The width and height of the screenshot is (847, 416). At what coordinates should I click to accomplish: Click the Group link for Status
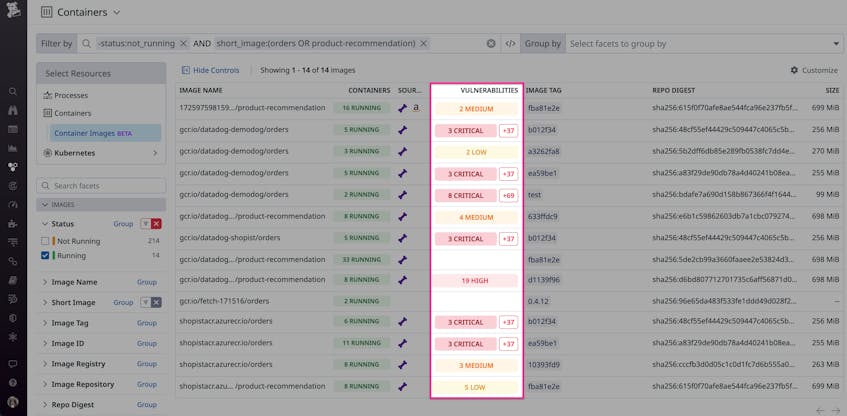(123, 224)
